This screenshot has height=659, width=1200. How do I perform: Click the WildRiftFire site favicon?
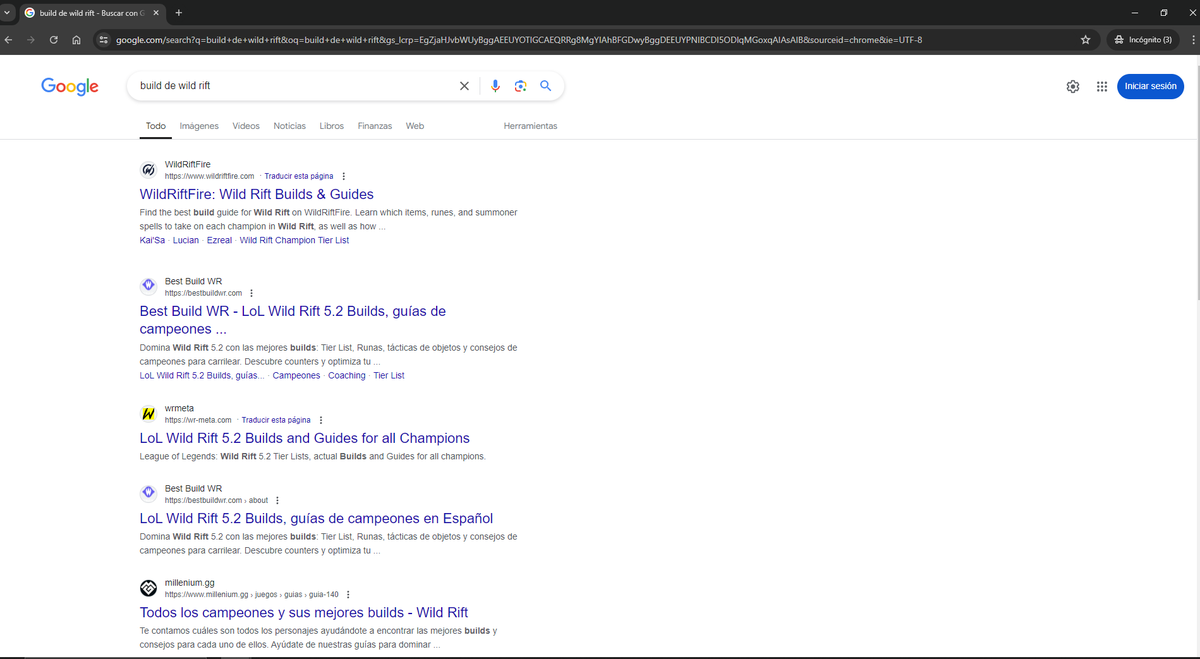(x=148, y=169)
